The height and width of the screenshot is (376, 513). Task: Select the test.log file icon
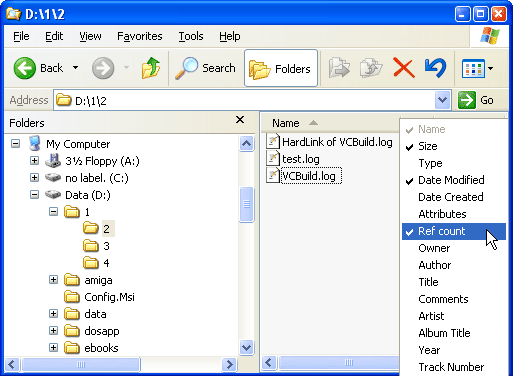273,158
